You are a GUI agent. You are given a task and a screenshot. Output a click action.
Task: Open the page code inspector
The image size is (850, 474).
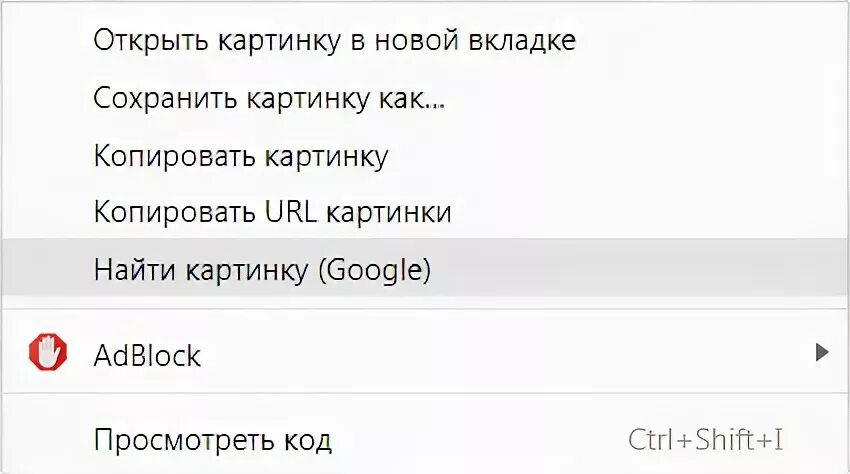click(x=212, y=438)
